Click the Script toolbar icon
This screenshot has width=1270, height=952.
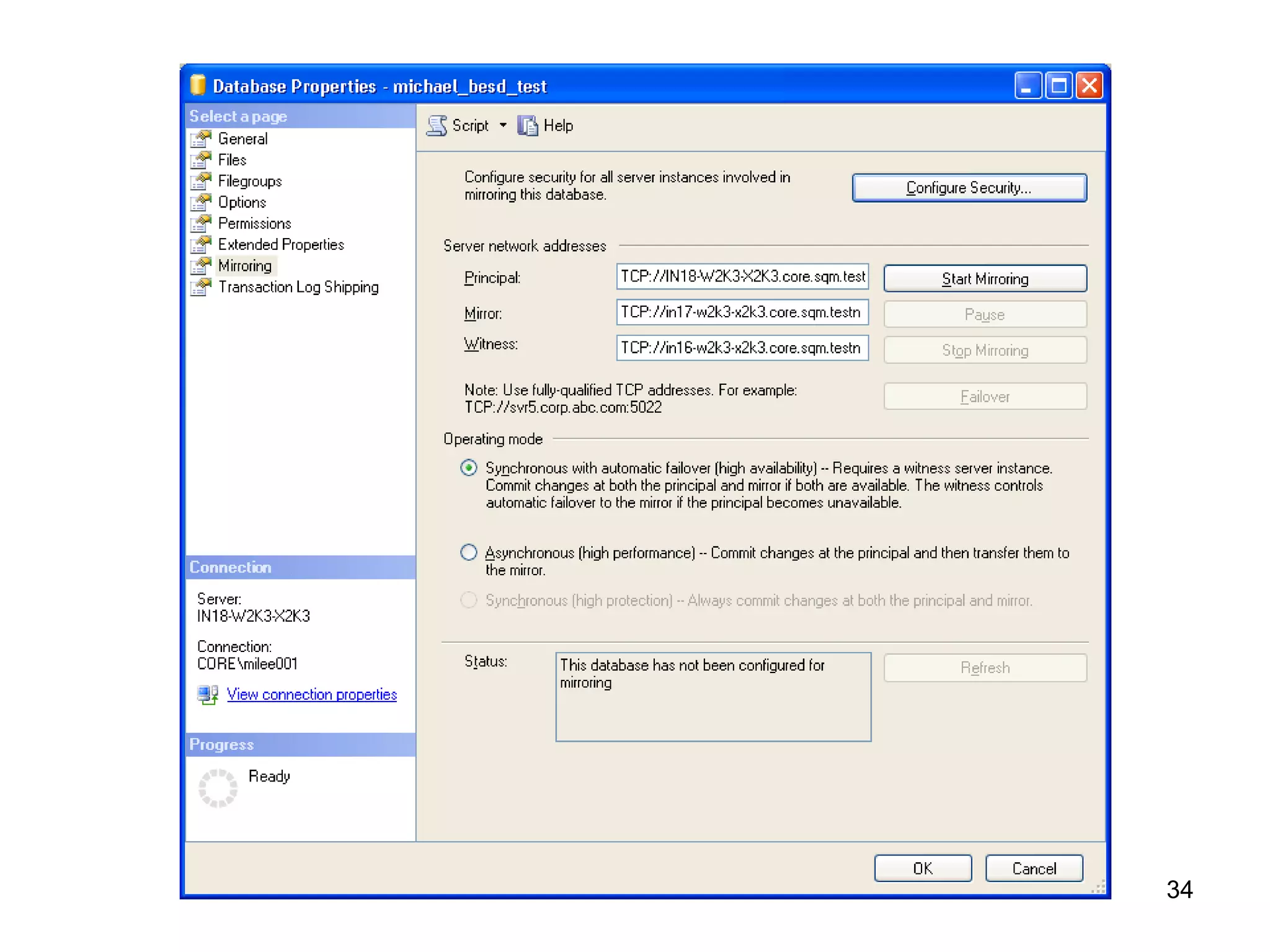point(437,126)
